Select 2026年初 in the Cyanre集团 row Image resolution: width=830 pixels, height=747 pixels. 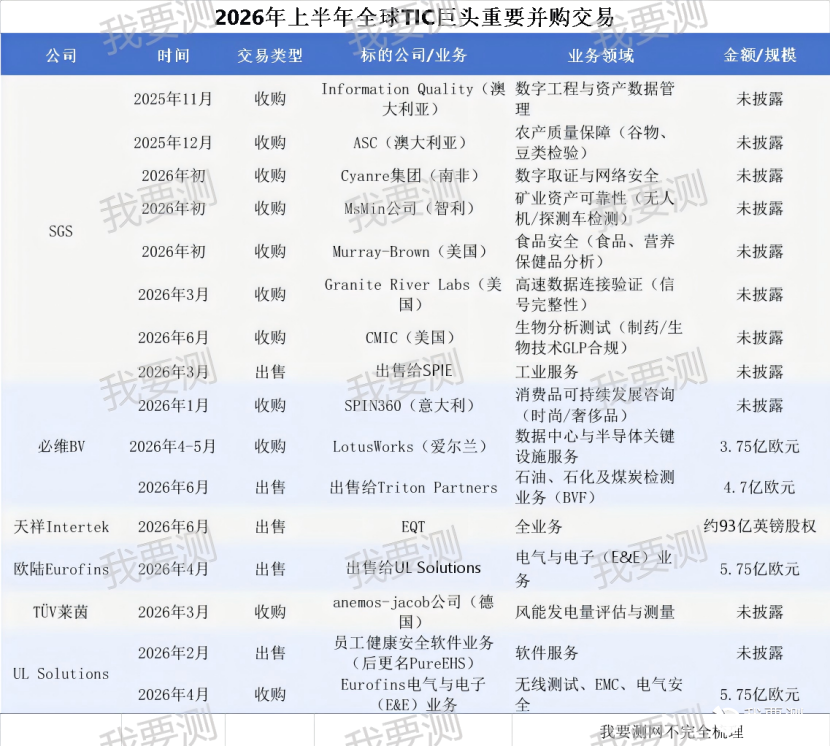coord(173,175)
